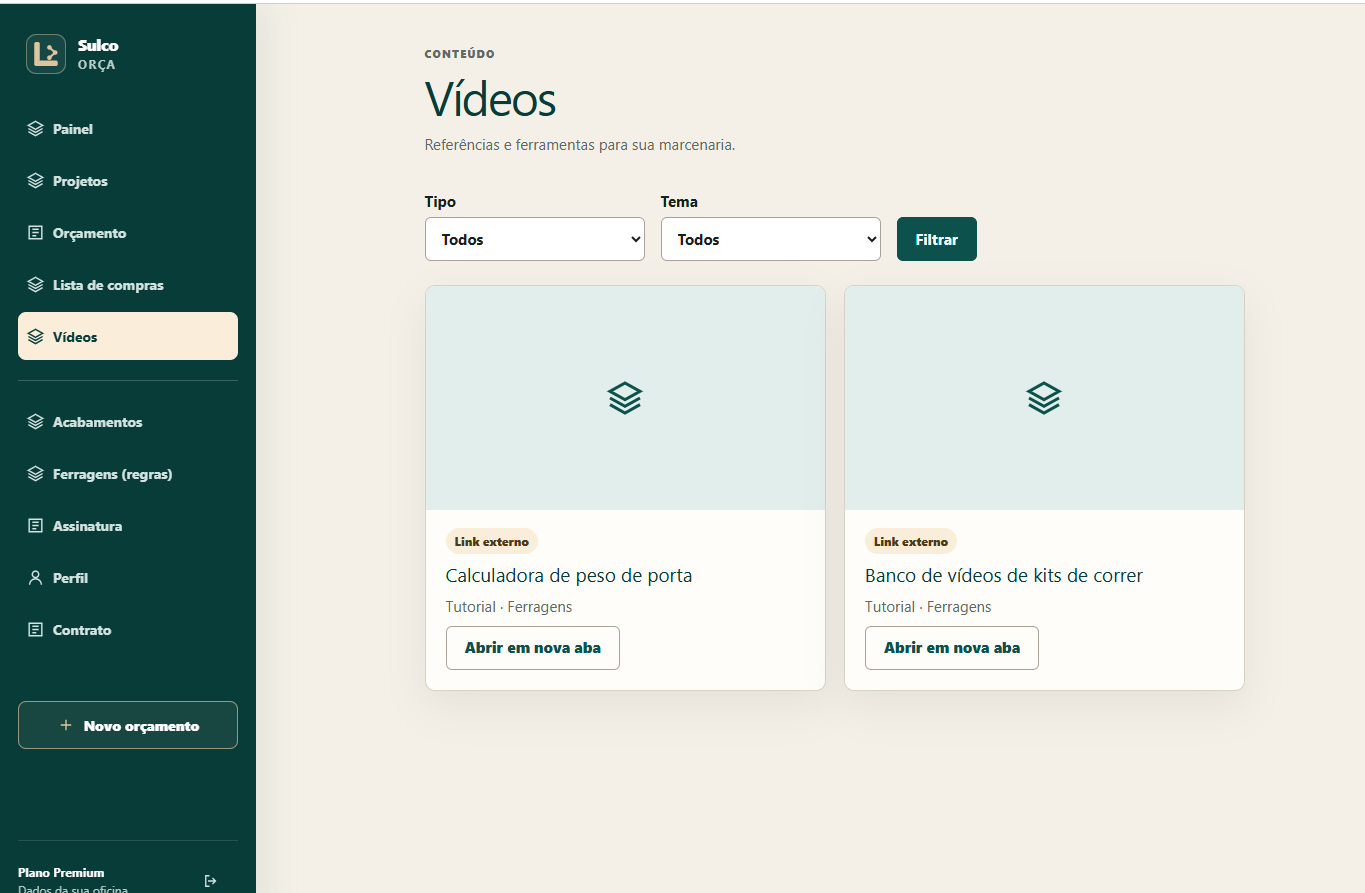This screenshot has width=1365, height=893.
Task: Click the layers icon beside Ferragens (regras)
Action: pyautogui.click(x=36, y=474)
